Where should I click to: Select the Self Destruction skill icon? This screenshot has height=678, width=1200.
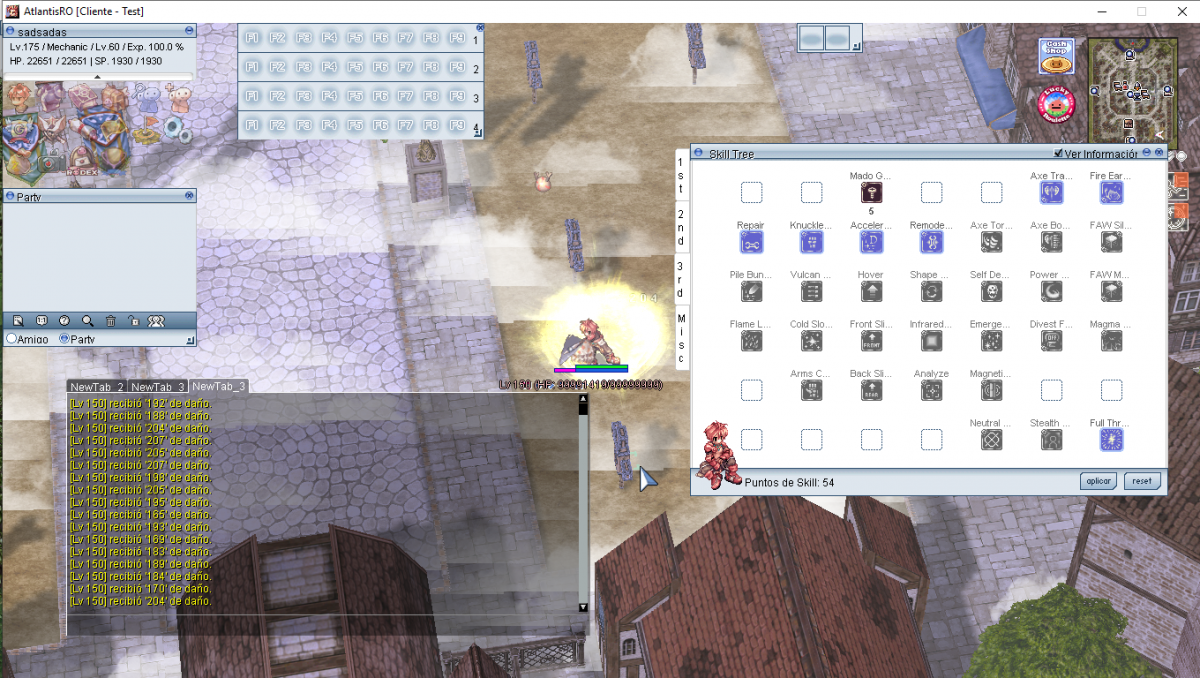[x=991, y=291]
